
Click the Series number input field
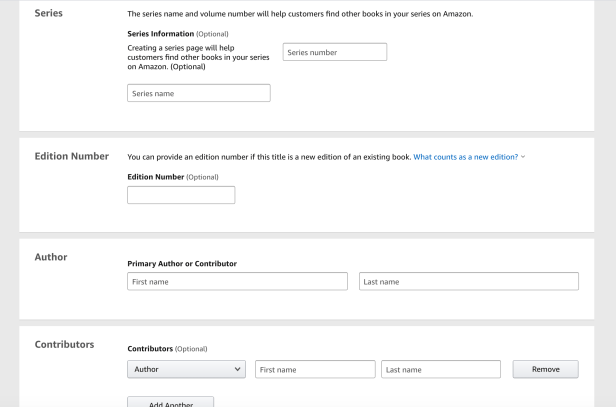pyautogui.click(x=335, y=52)
